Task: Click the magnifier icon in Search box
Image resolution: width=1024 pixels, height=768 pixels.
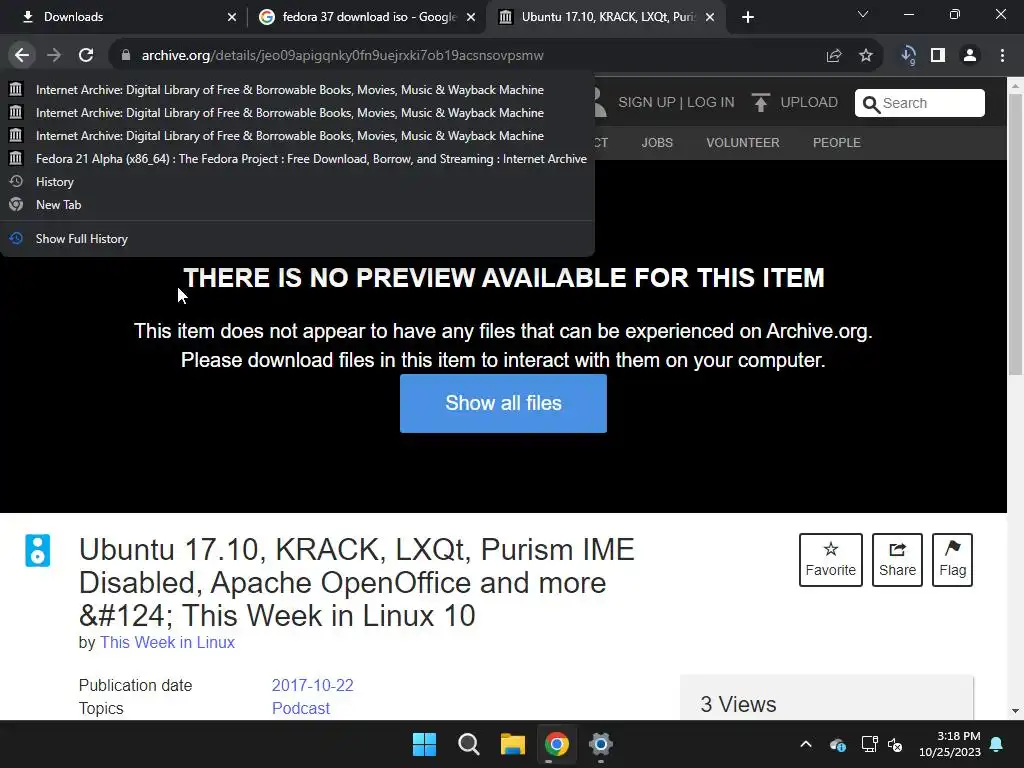Action: 871,104
